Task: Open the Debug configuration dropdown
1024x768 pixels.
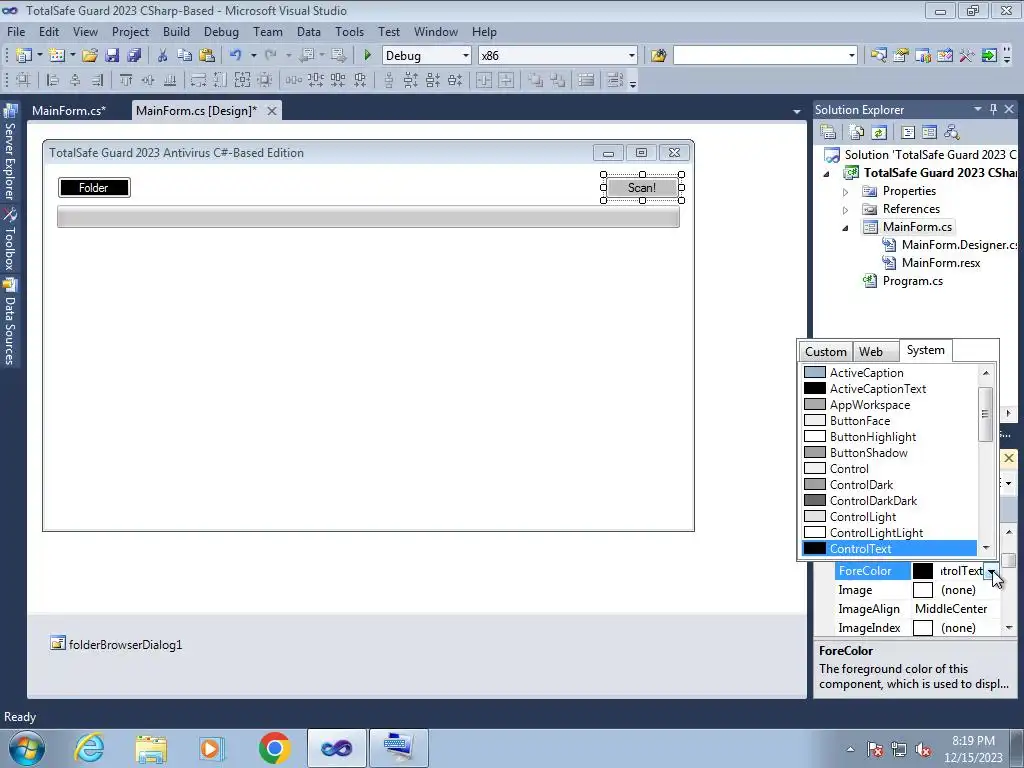Action: (466, 56)
